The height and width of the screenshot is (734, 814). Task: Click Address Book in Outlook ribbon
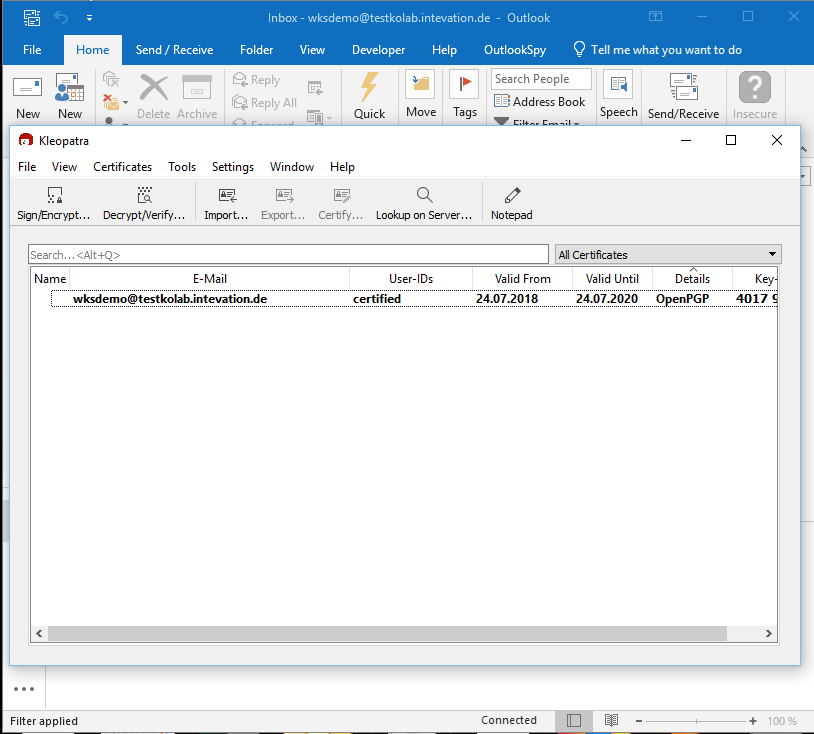click(x=540, y=101)
